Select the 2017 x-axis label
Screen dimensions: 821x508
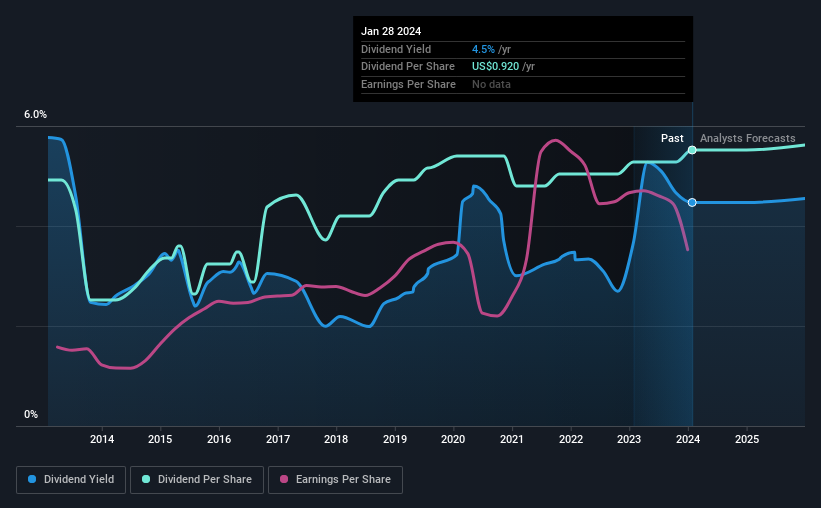coord(278,439)
